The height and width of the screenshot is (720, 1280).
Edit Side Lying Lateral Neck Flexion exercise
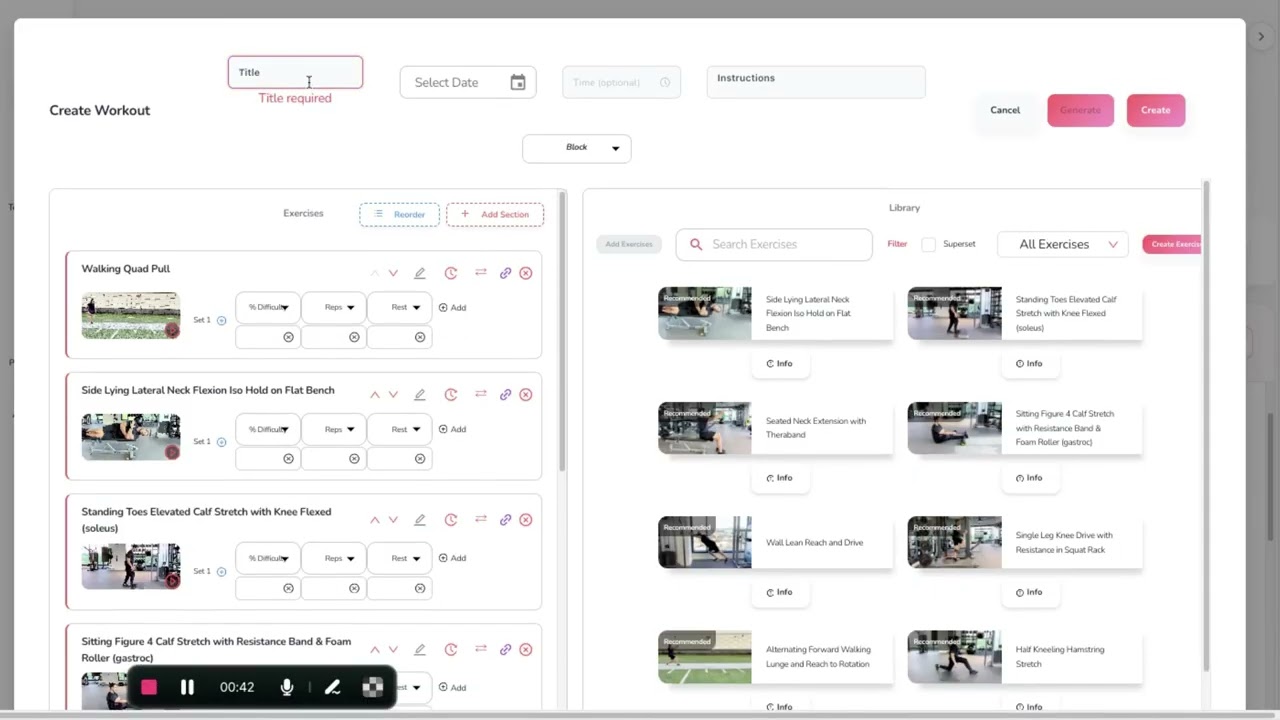coord(420,395)
